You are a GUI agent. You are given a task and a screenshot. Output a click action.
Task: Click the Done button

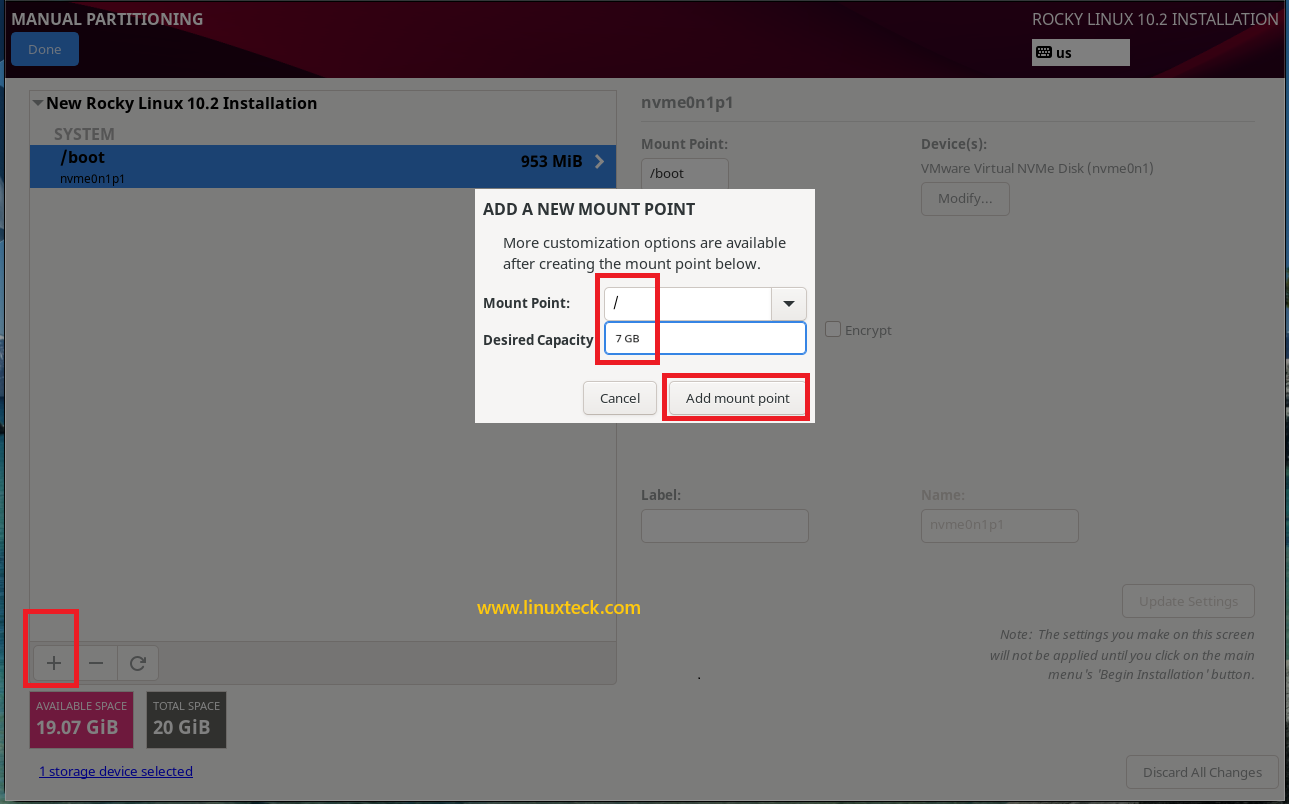click(x=45, y=49)
